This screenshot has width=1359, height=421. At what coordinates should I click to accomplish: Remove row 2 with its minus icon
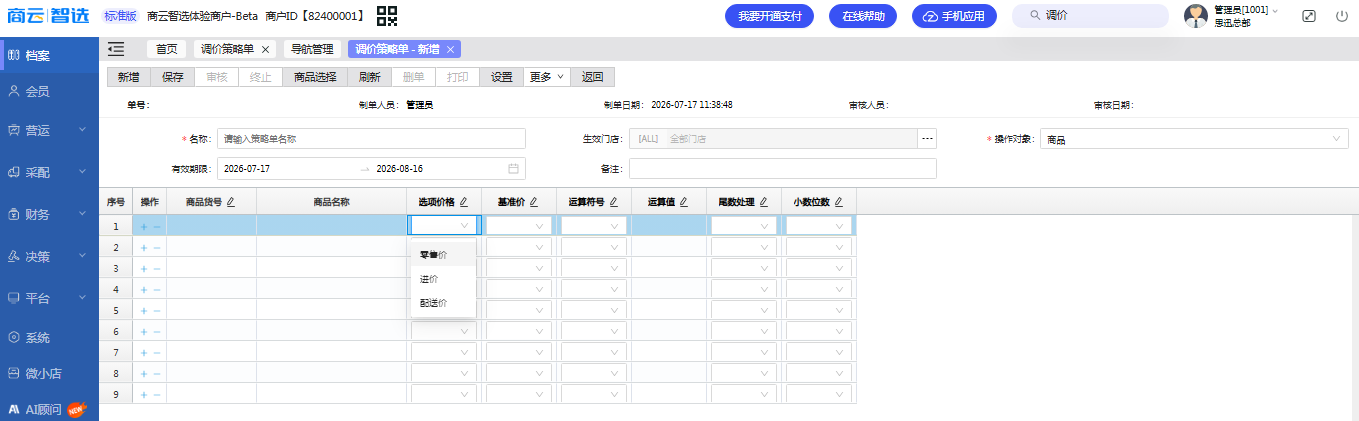coord(156,247)
